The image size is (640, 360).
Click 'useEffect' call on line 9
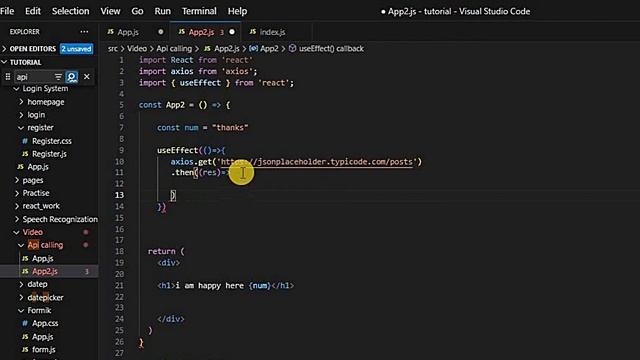[177, 150]
